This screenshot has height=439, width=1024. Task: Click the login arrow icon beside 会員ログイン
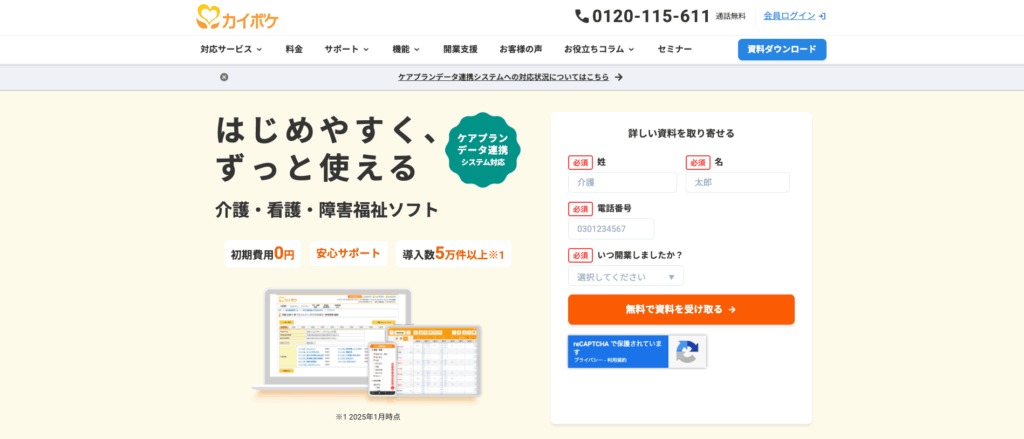tap(822, 16)
